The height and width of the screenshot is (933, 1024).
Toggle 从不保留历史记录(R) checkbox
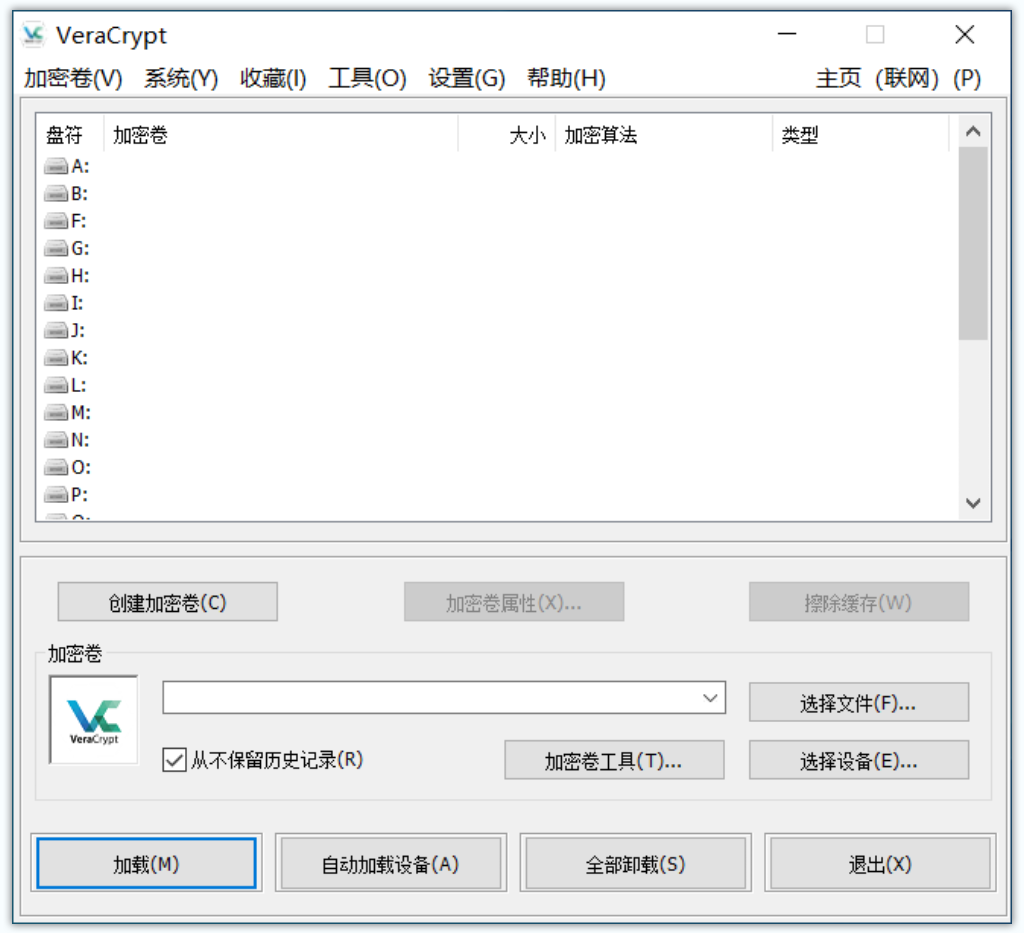174,760
